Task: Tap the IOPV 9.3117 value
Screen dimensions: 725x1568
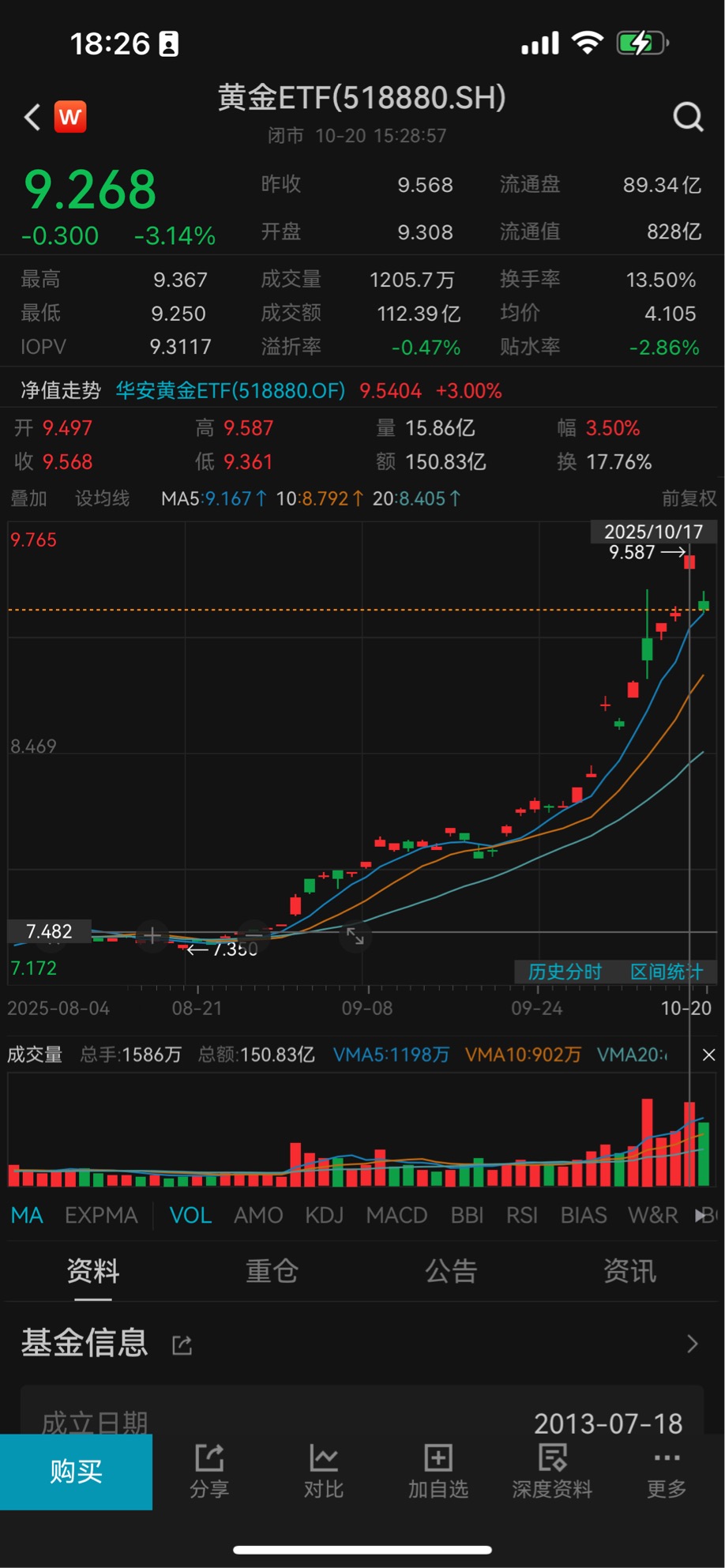Action: pos(181,347)
